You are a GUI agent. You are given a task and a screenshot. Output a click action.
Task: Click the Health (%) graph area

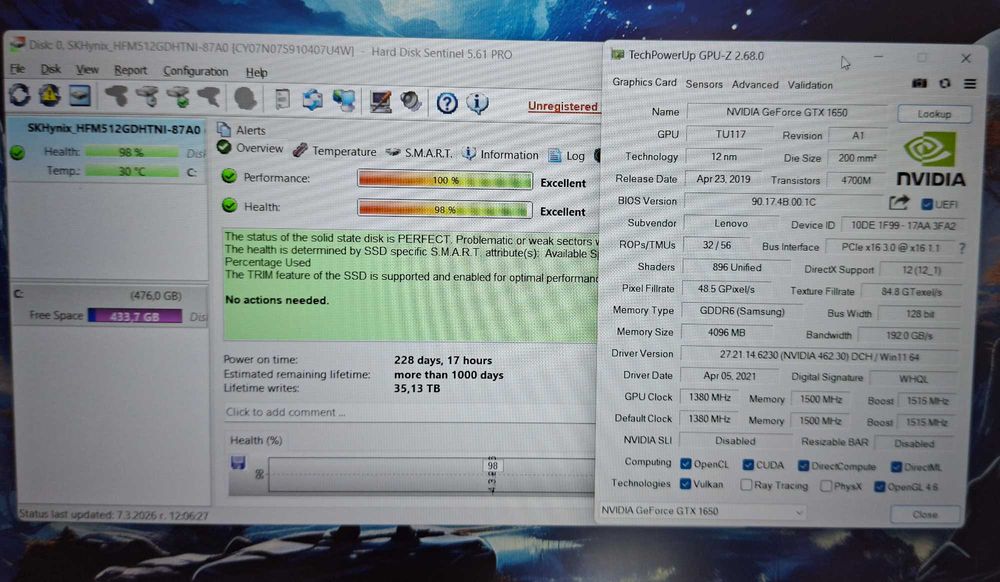point(431,476)
